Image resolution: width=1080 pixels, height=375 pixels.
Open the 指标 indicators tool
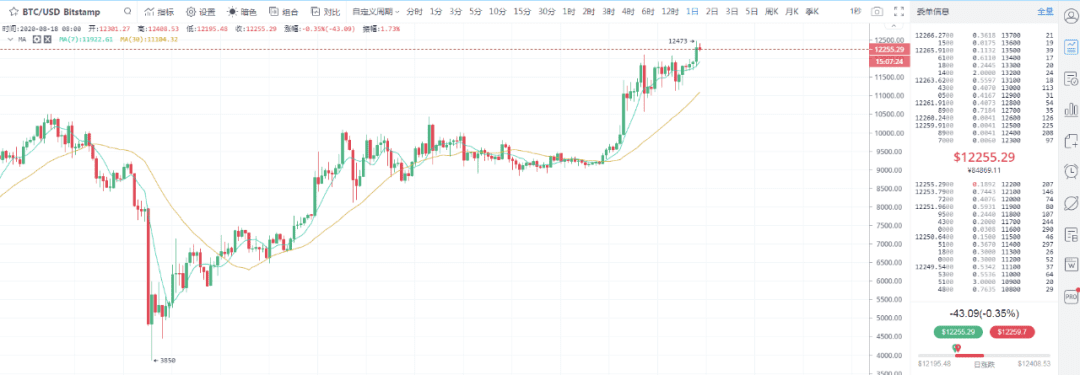[160, 12]
